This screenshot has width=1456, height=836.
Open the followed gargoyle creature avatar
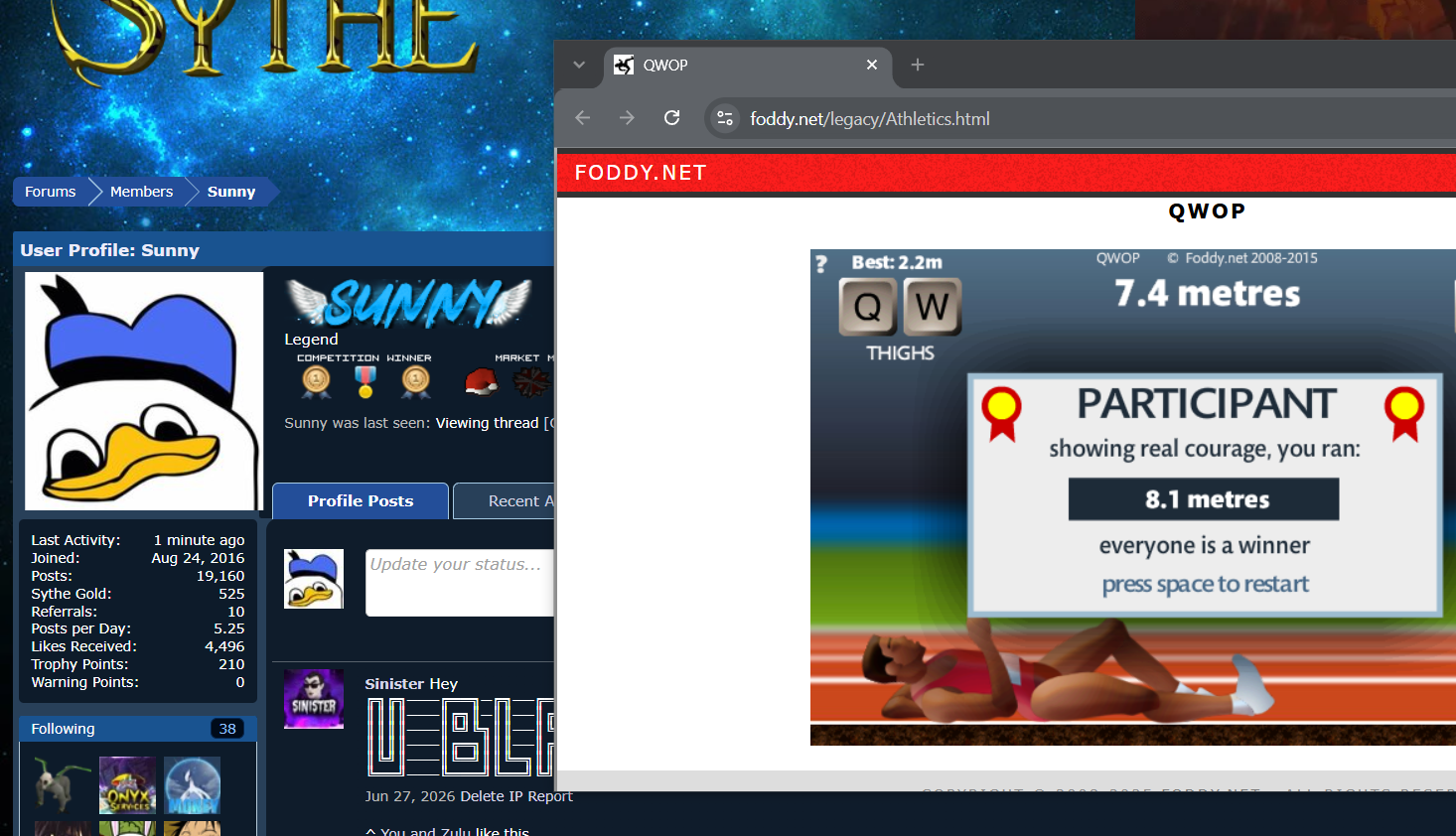[63, 784]
